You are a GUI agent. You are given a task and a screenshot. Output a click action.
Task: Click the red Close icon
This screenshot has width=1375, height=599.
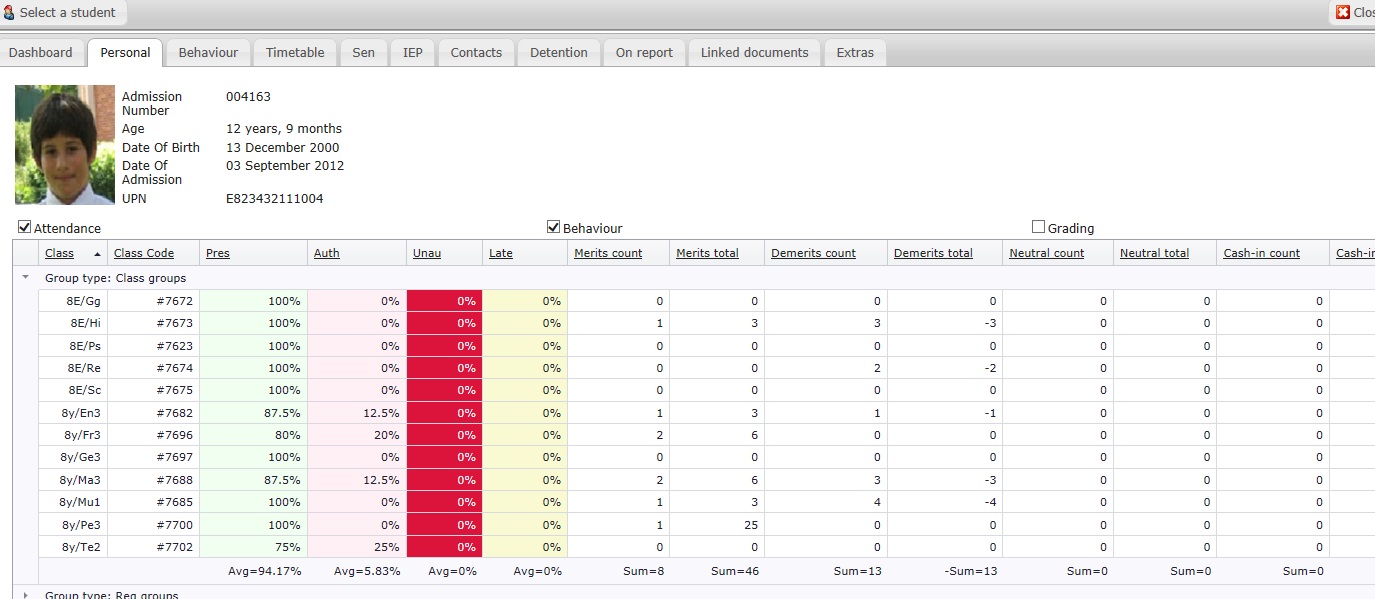click(1343, 13)
